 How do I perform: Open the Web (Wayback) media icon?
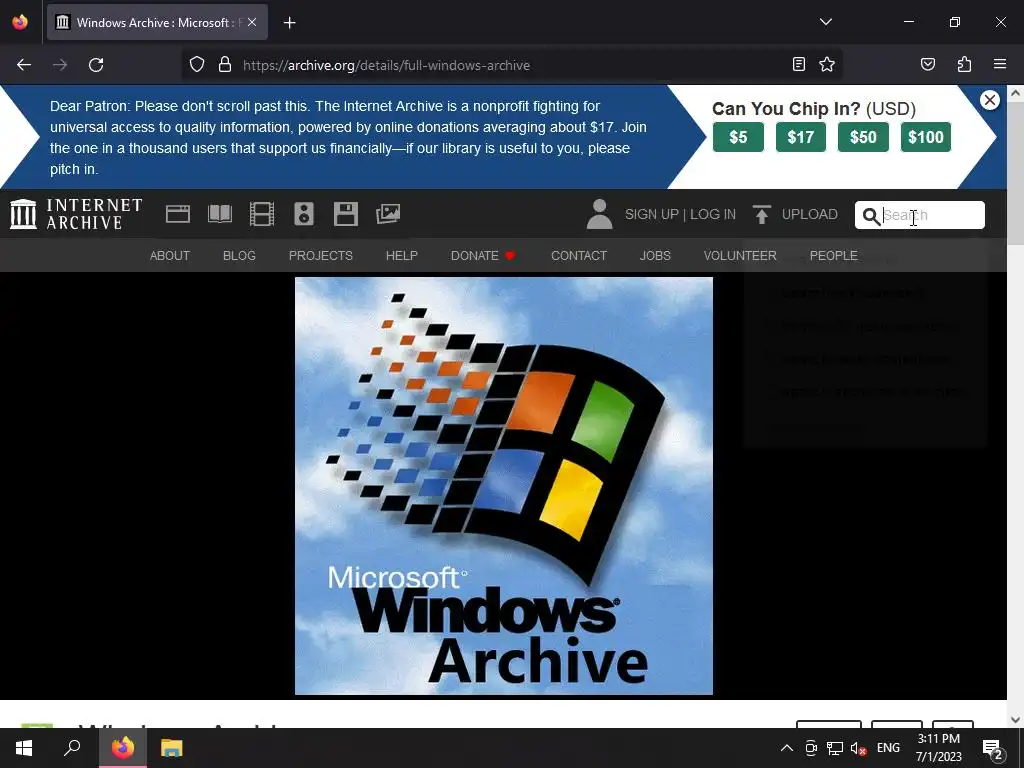click(178, 214)
